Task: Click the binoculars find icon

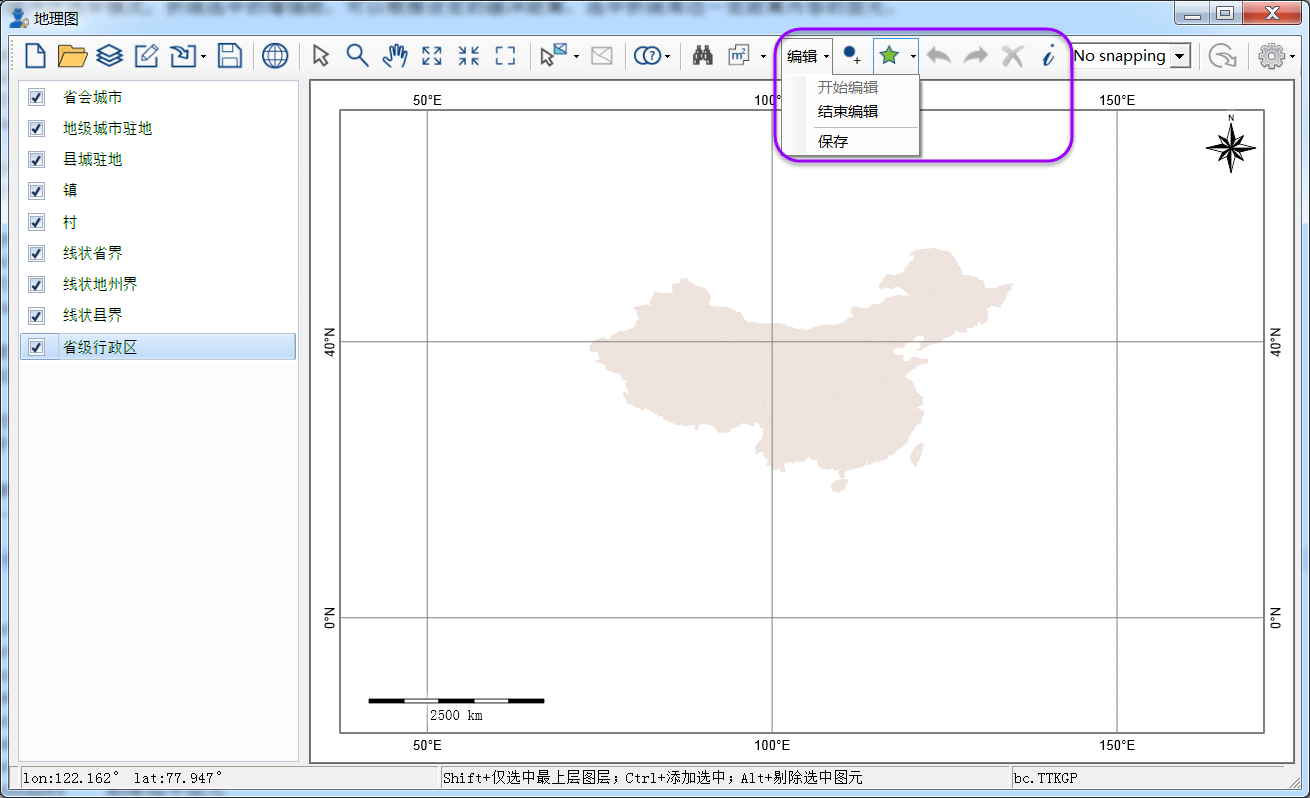Action: pyautogui.click(x=703, y=56)
